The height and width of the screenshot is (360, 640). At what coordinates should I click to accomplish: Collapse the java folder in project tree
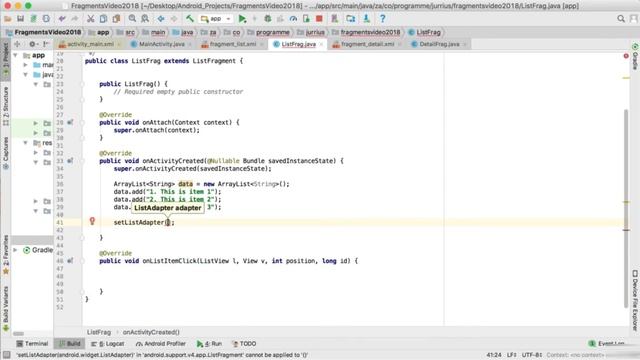(x=26, y=75)
